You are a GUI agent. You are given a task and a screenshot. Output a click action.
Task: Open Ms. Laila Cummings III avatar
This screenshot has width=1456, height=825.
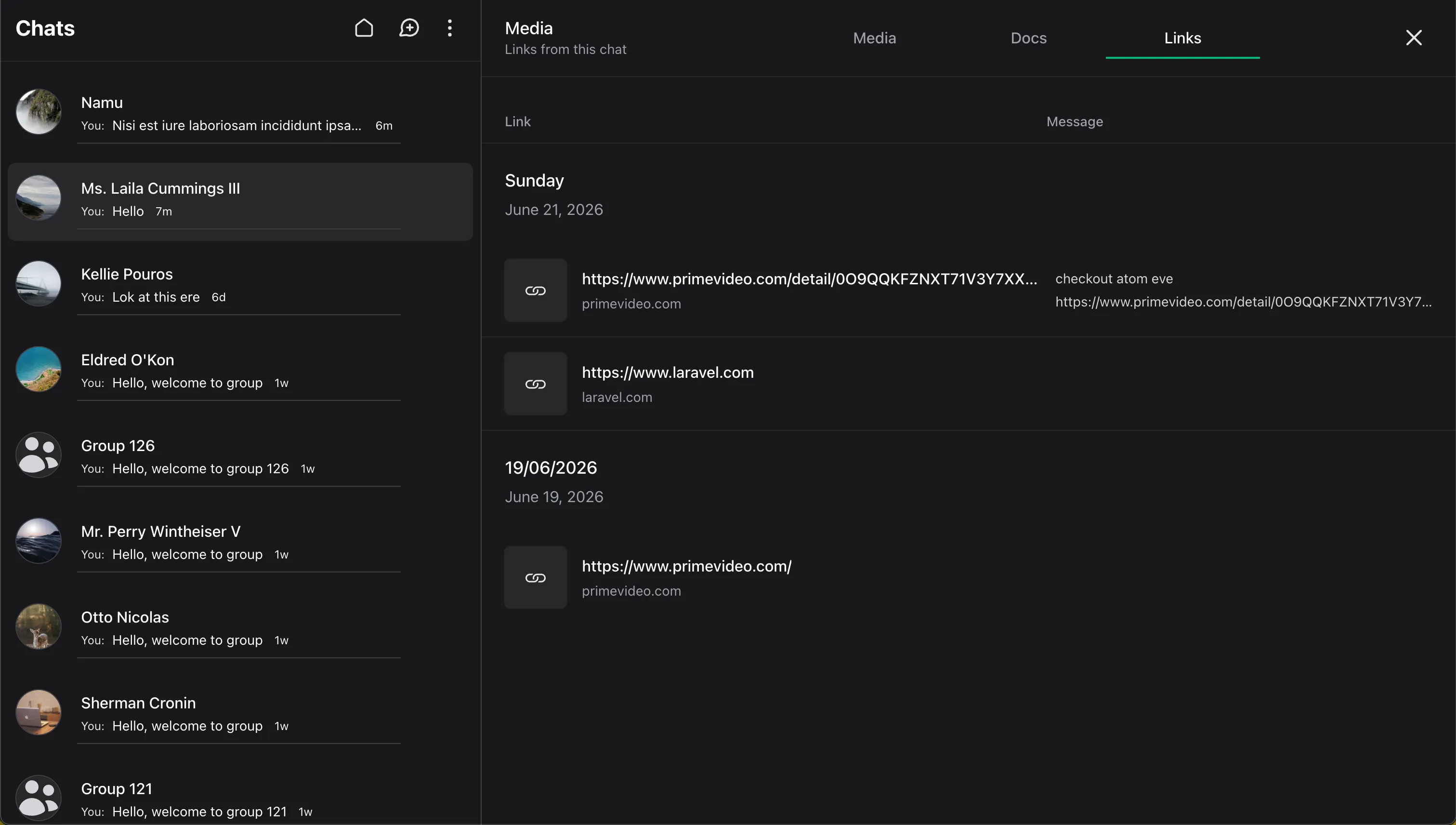[39, 198]
